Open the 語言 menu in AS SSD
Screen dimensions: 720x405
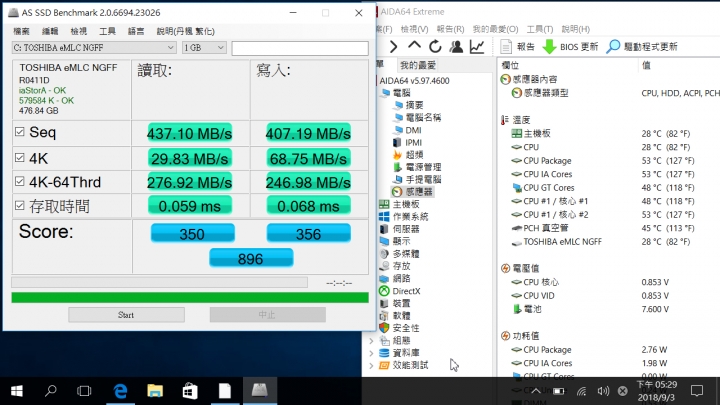(136, 31)
